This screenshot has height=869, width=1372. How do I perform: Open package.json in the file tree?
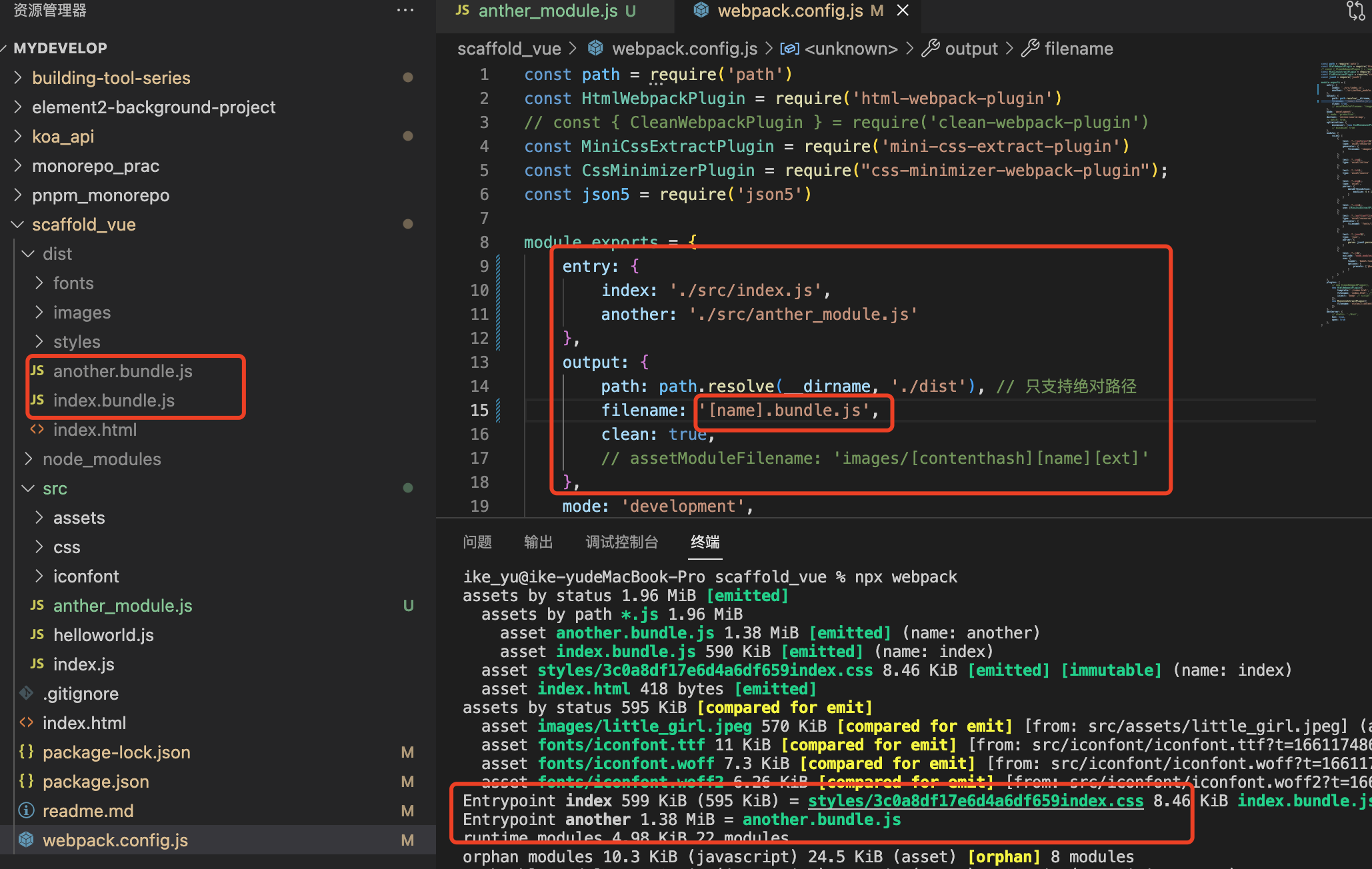coord(95,782)
